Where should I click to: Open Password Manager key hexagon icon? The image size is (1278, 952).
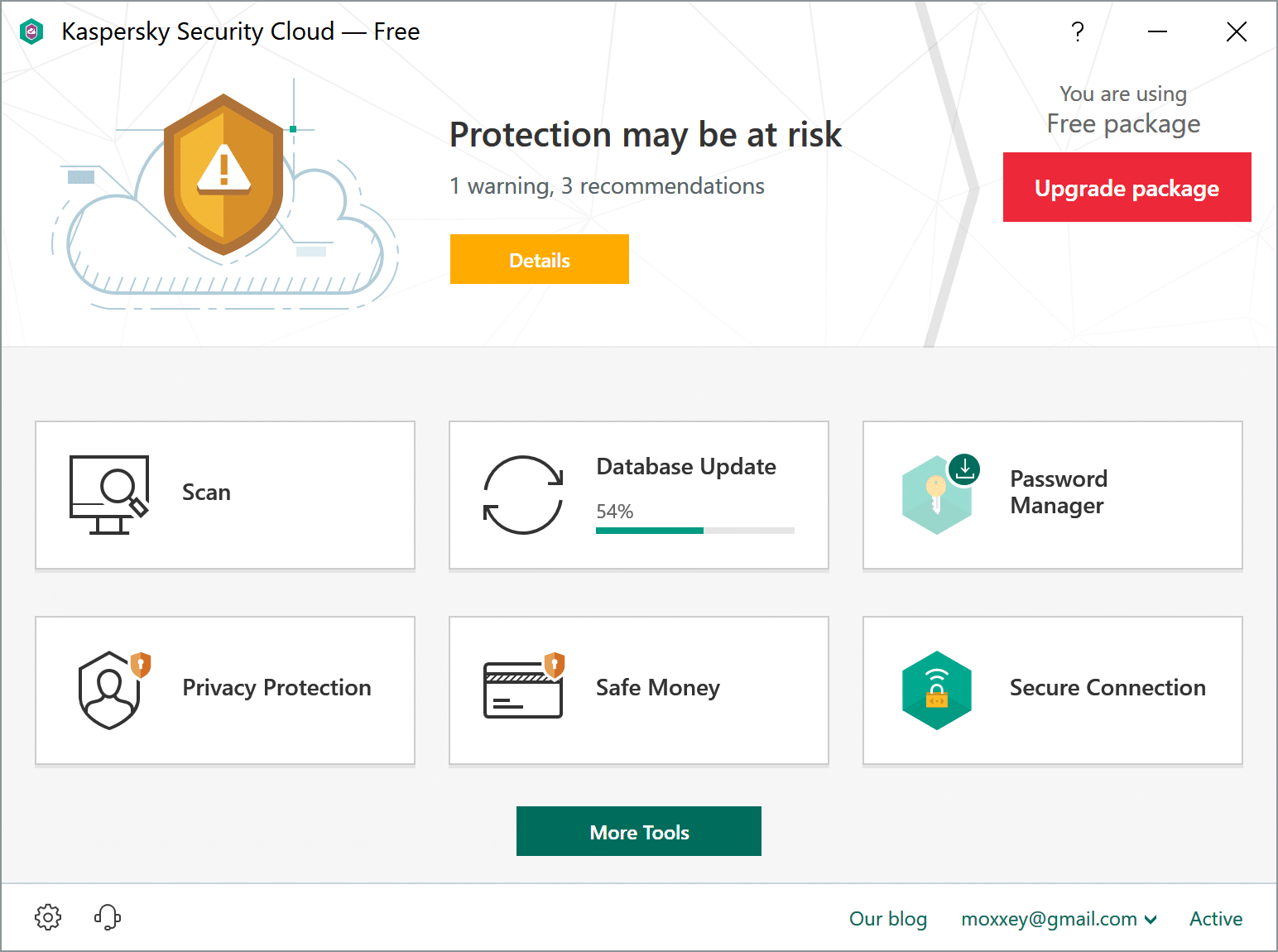[x=938, y=494]
